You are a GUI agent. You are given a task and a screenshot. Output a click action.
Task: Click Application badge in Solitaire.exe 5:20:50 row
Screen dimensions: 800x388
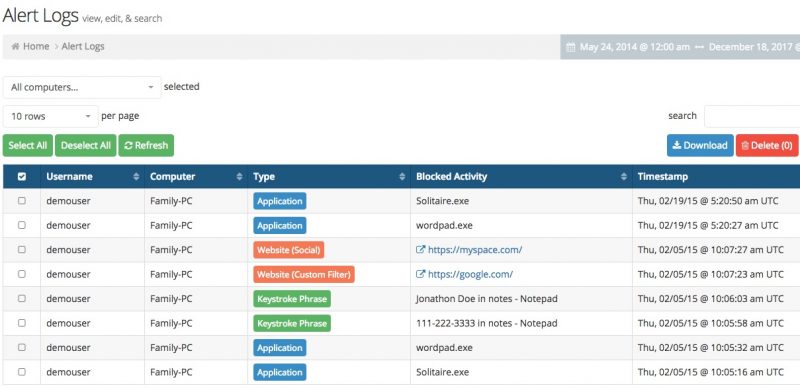[x=280, y=201]
